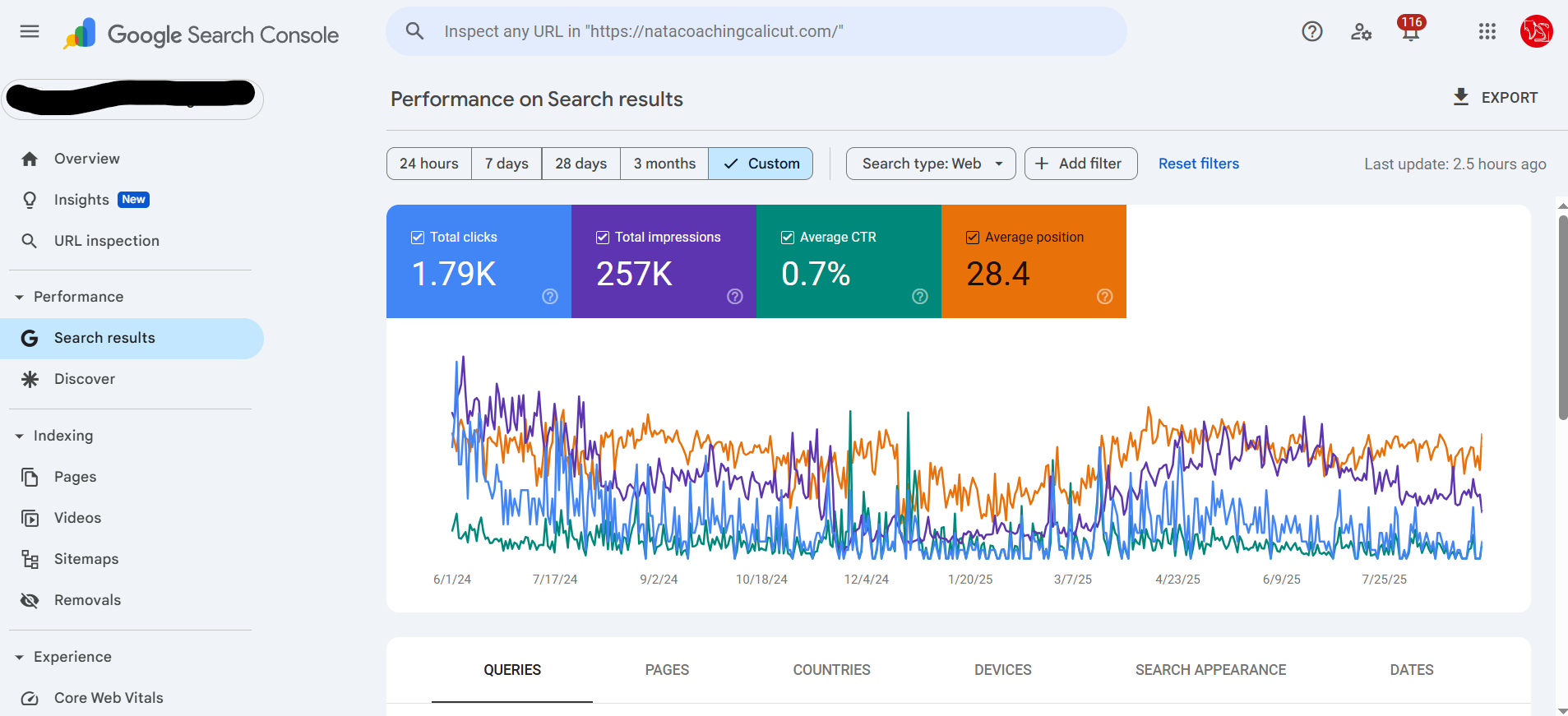Click the Discover asterisk icon
This screenshot has height=716, width=1568.
(x=30, y=379)
